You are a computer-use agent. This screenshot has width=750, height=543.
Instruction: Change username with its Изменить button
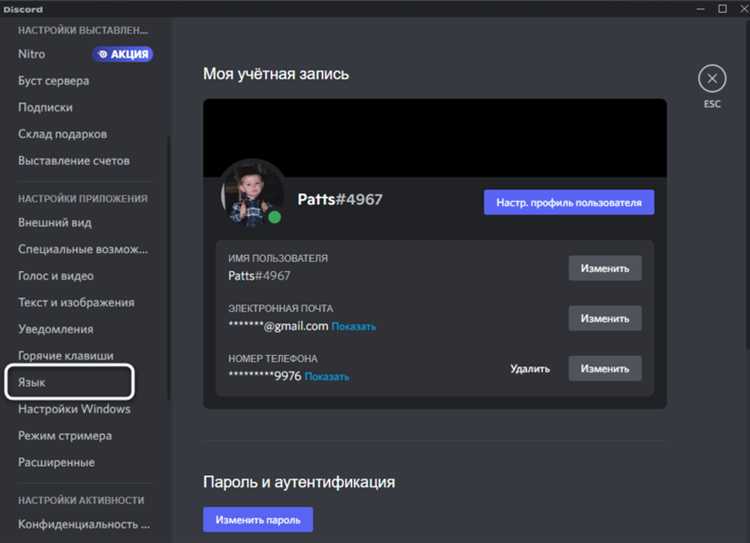[605, 268]
